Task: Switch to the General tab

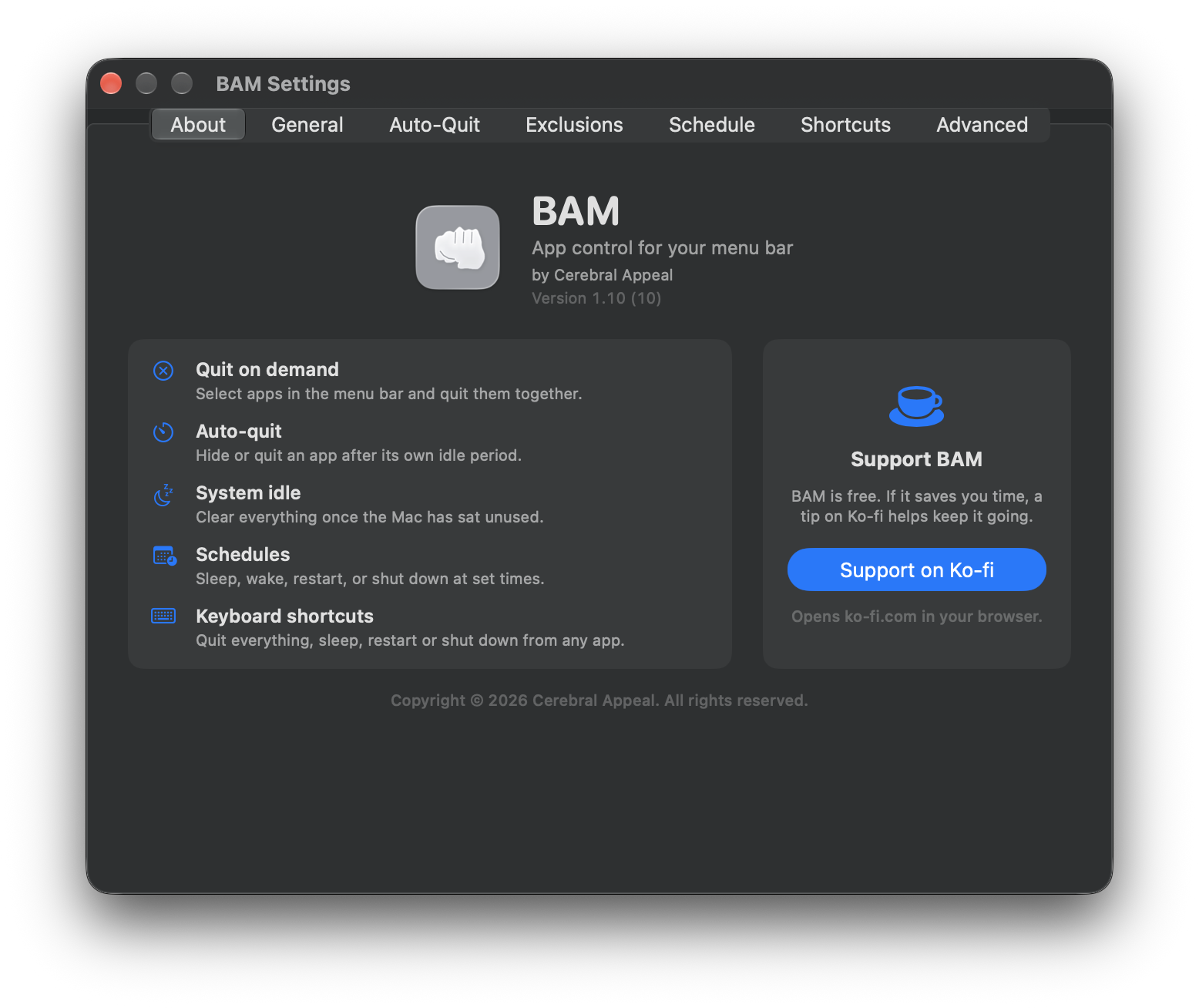Action: coord(307,125)
